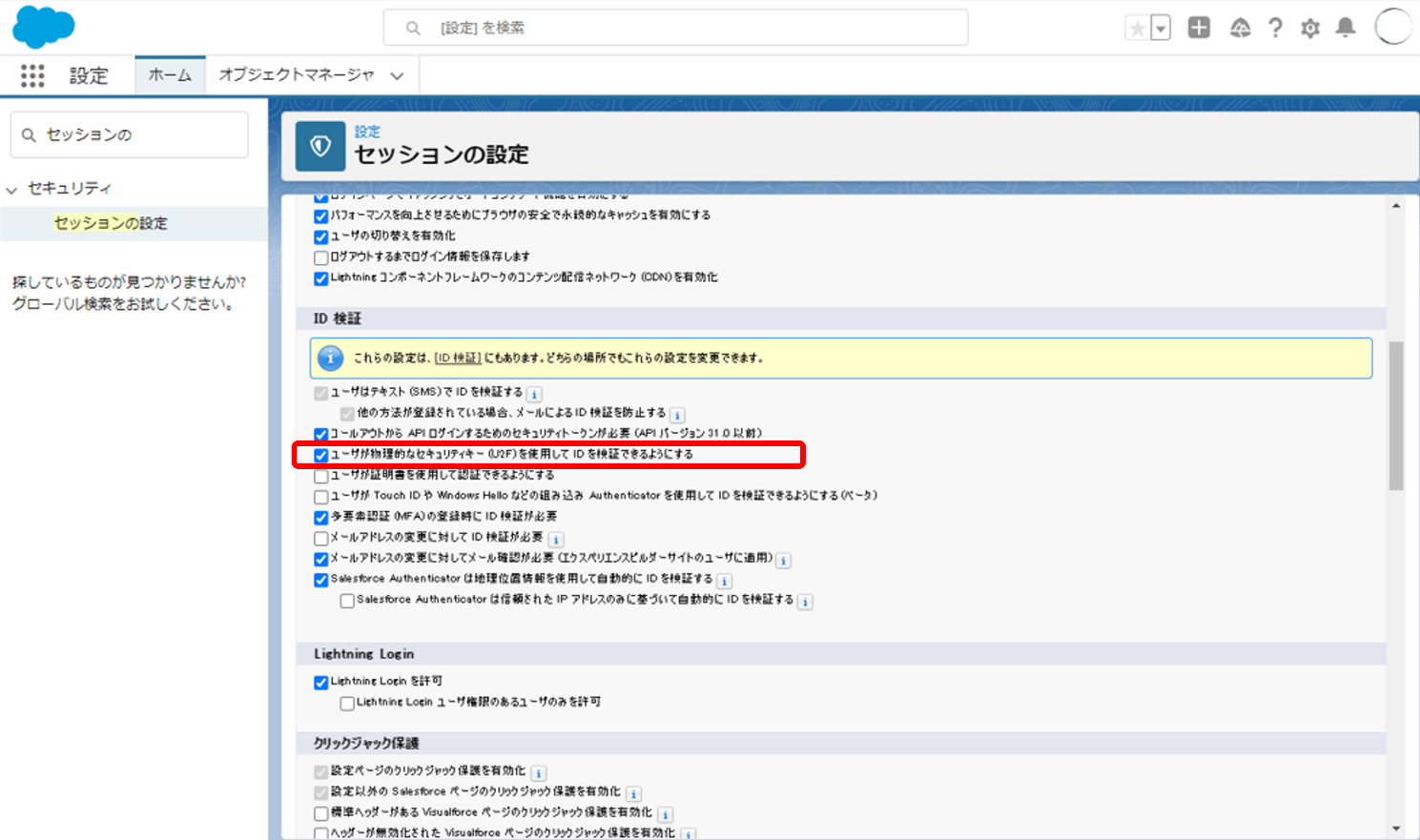The height and width of the screenshot is (840, 1420).
Task: Uncheck the Lightning Login を許可 checkbox
Action: point(321,683)
